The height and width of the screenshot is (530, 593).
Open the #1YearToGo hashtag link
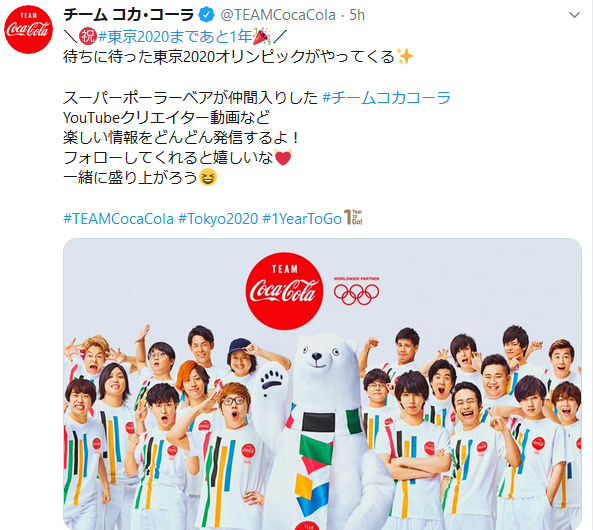click(302, 219)
